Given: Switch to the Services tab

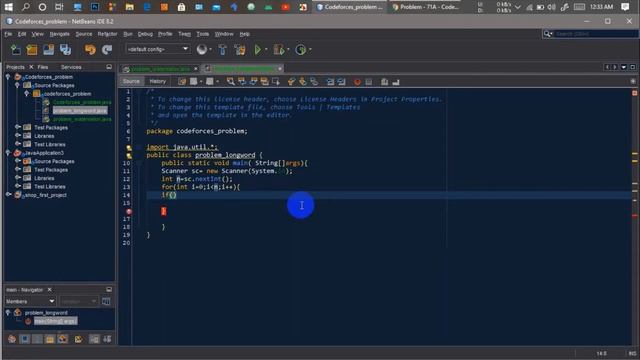Looking at the screenshot, I should click(71, 67).
